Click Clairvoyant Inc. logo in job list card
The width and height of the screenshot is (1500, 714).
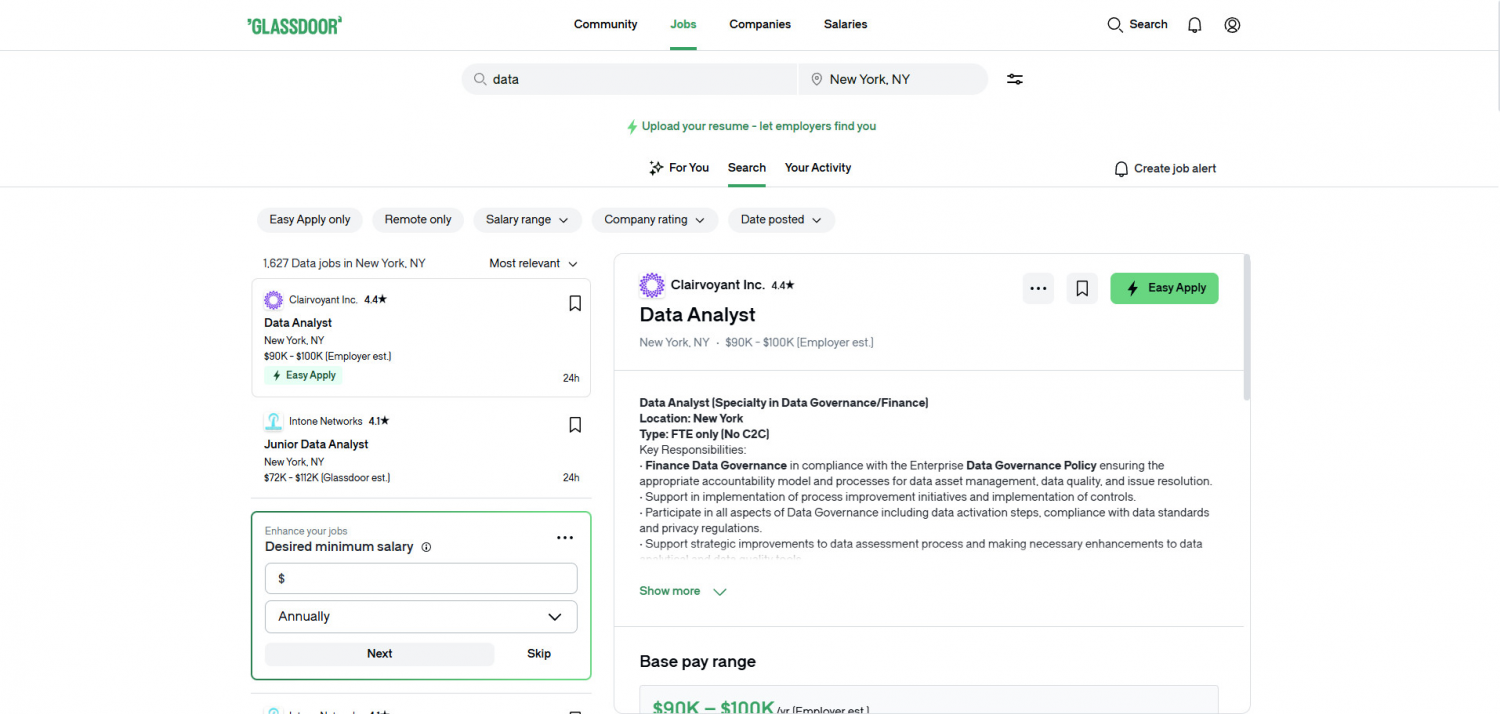[273, 300]
